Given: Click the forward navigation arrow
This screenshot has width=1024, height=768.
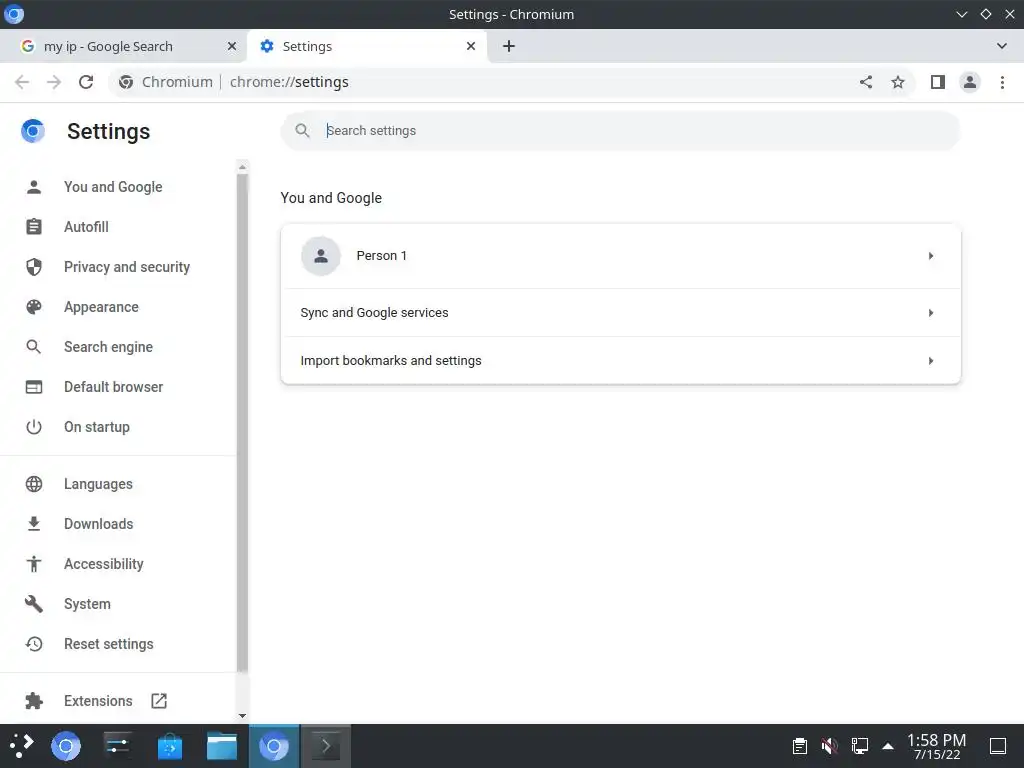Looking at the screenshot, I should (54, 82).
